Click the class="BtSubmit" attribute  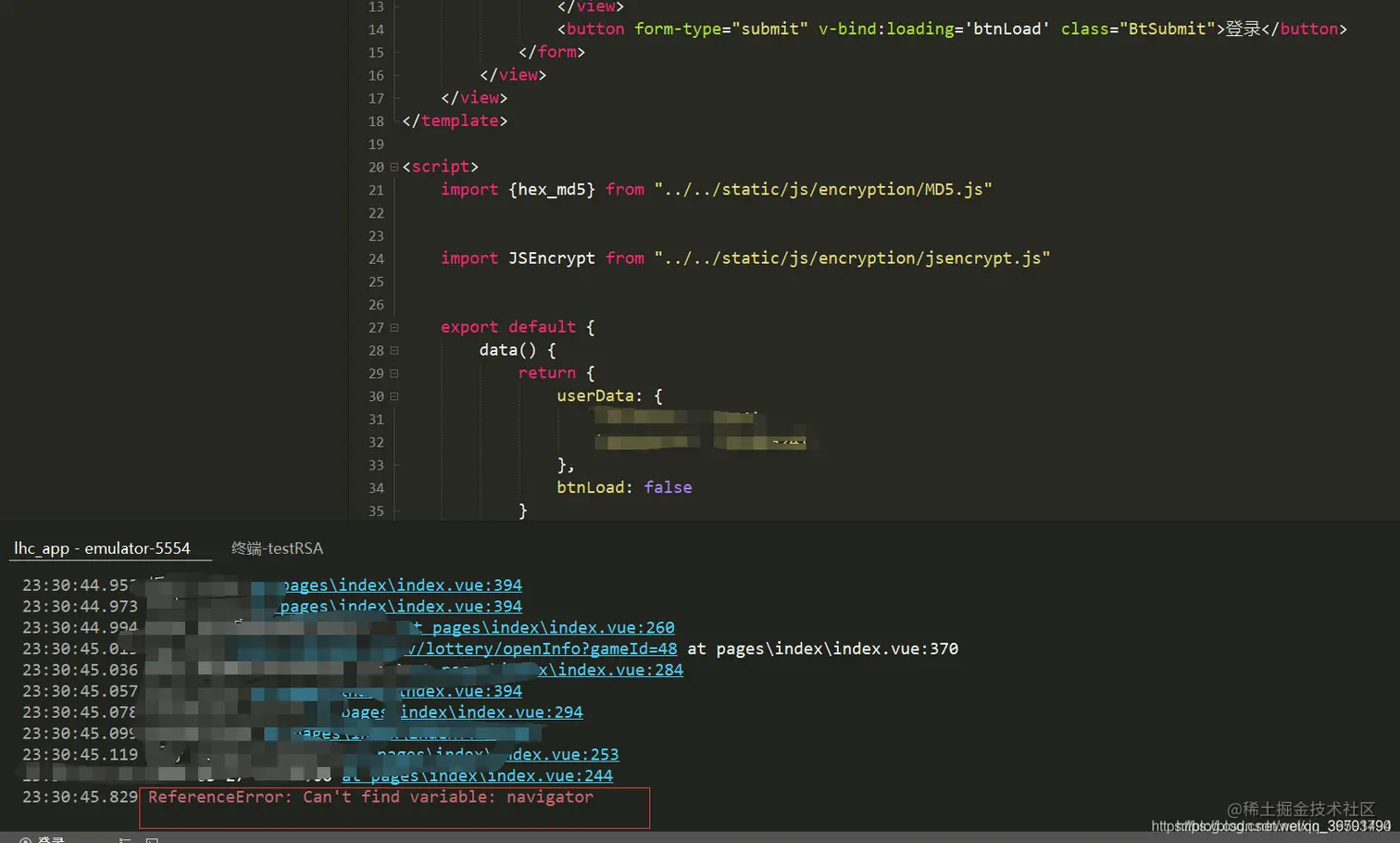coord(1138,29)
